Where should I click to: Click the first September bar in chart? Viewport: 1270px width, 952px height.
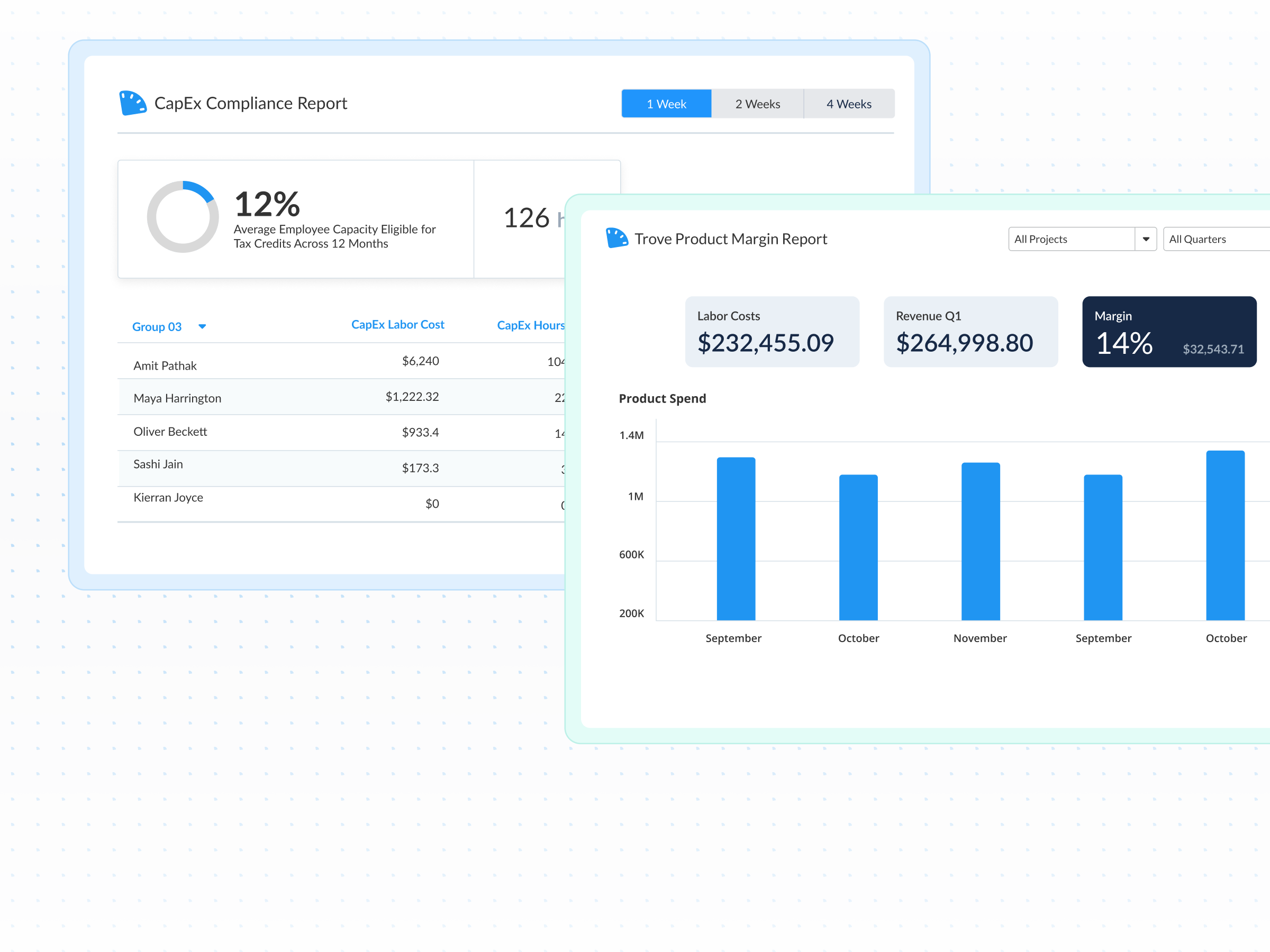click(x=736, y=538)
